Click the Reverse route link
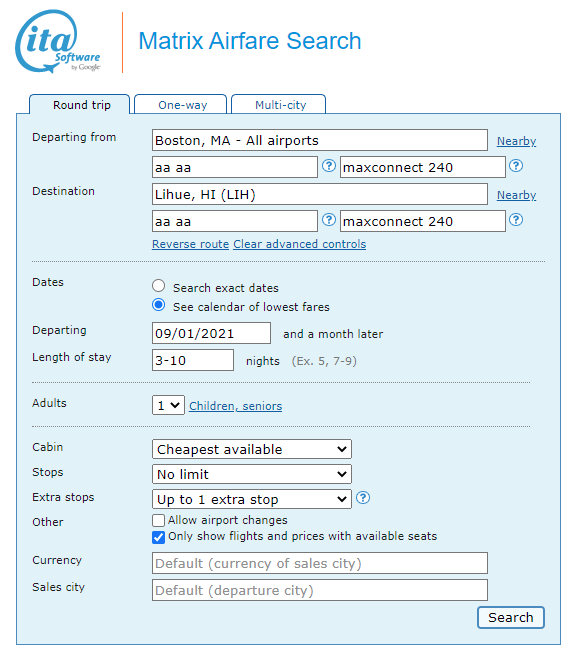This screenshot has height=652, width=578. point(190,244)
